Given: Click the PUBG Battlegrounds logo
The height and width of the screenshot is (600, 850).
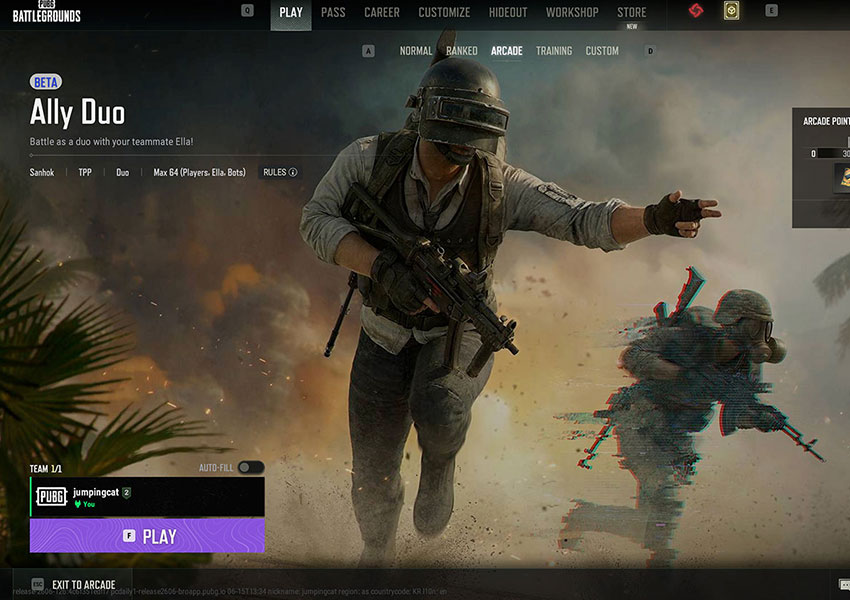Looking at the screenshot, I should [47, 12].
